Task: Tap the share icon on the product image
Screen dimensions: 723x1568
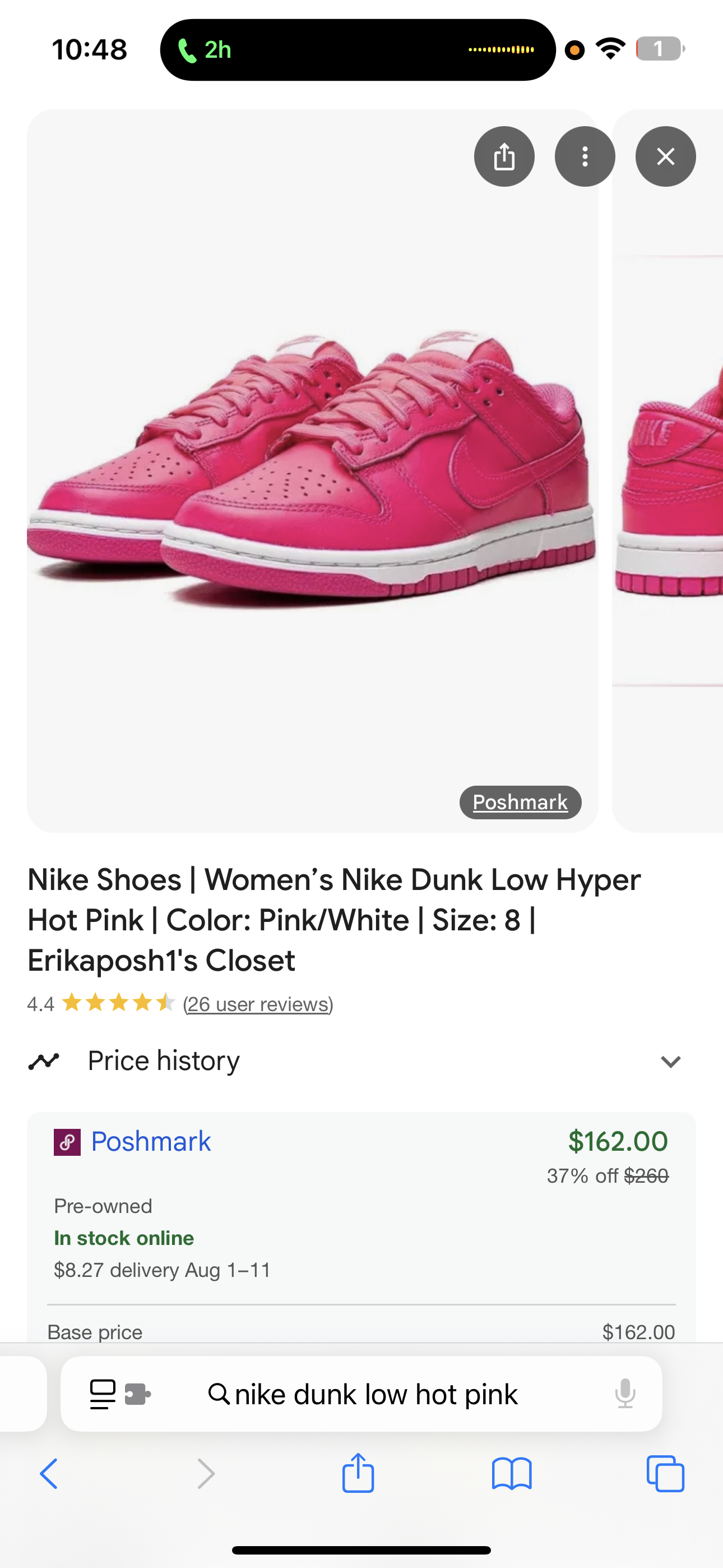Action: (504, 156)
